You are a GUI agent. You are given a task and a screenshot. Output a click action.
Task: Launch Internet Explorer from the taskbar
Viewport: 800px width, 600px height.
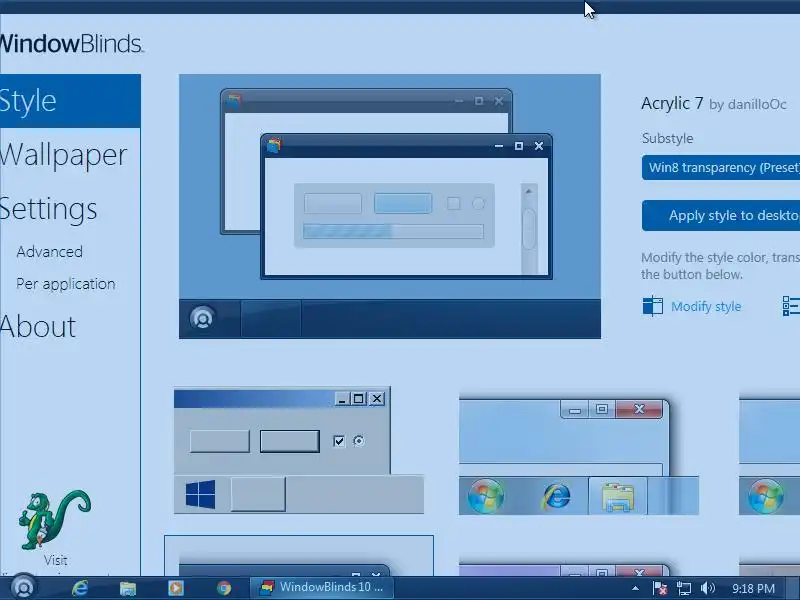[80, 588]
